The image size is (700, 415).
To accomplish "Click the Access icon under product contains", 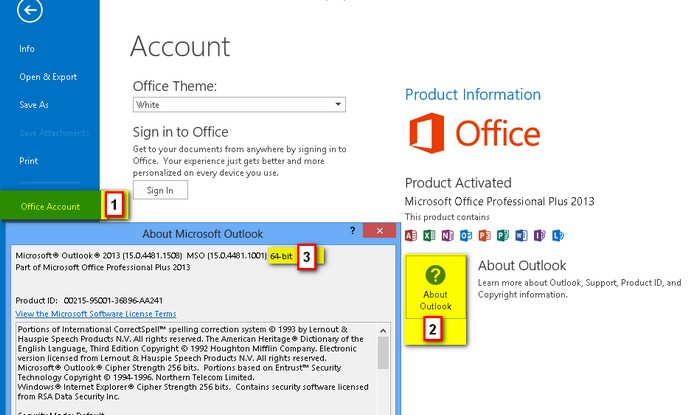I will pos(411,235).
